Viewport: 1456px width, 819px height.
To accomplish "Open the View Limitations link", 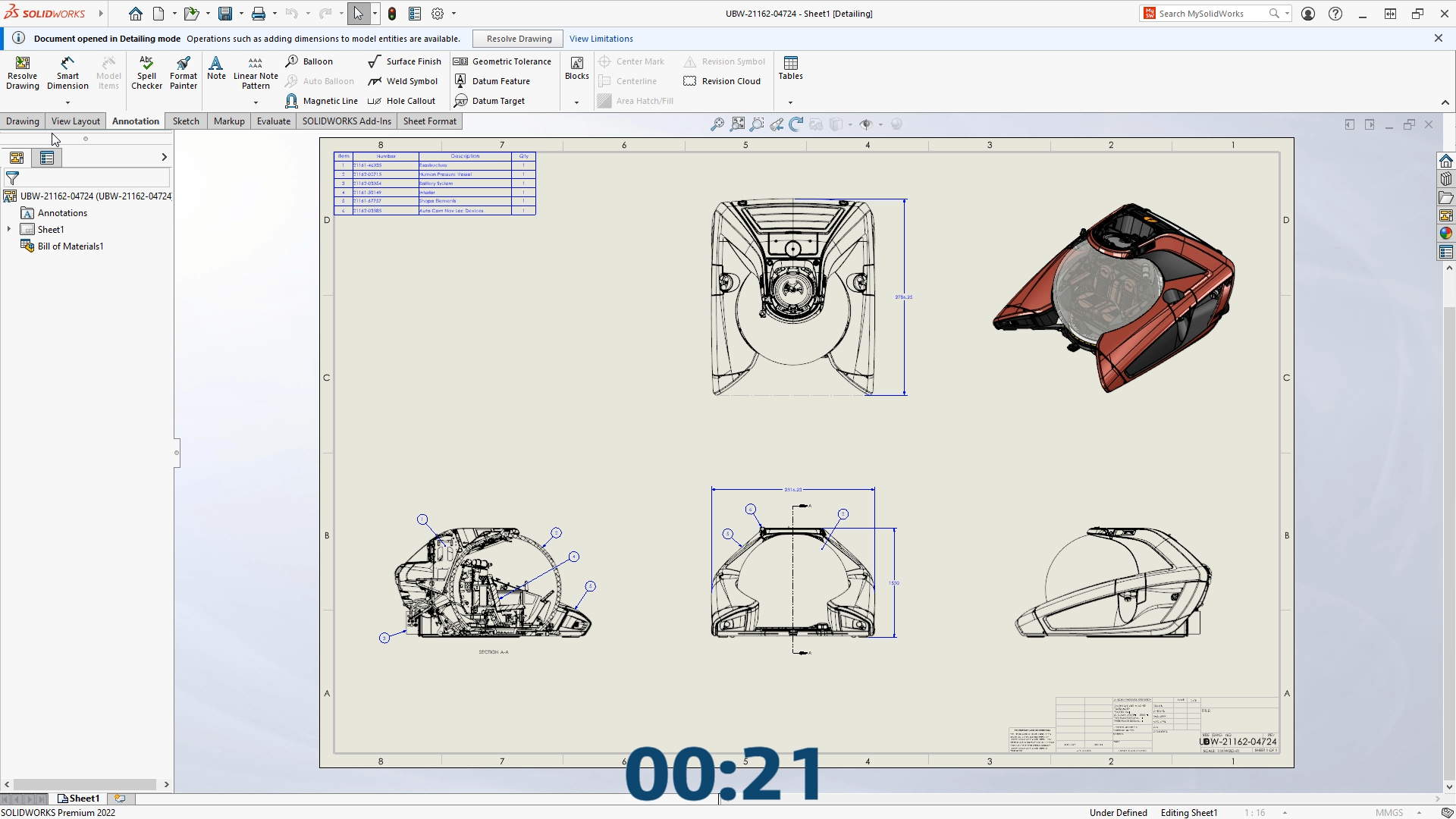I will [601, 39].
